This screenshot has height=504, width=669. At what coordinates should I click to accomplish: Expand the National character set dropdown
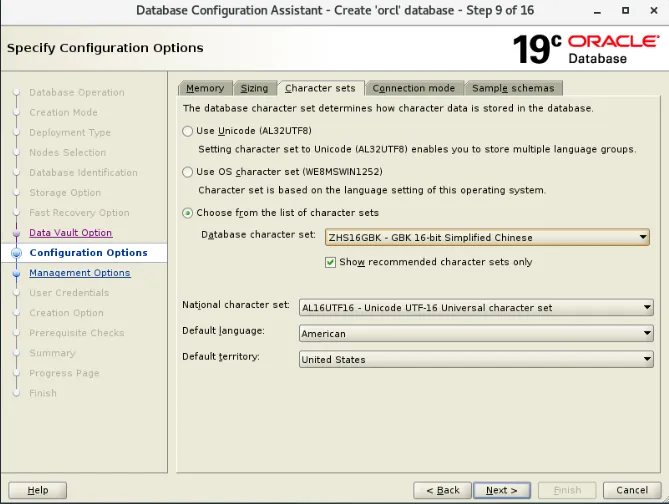coord(476,308)
